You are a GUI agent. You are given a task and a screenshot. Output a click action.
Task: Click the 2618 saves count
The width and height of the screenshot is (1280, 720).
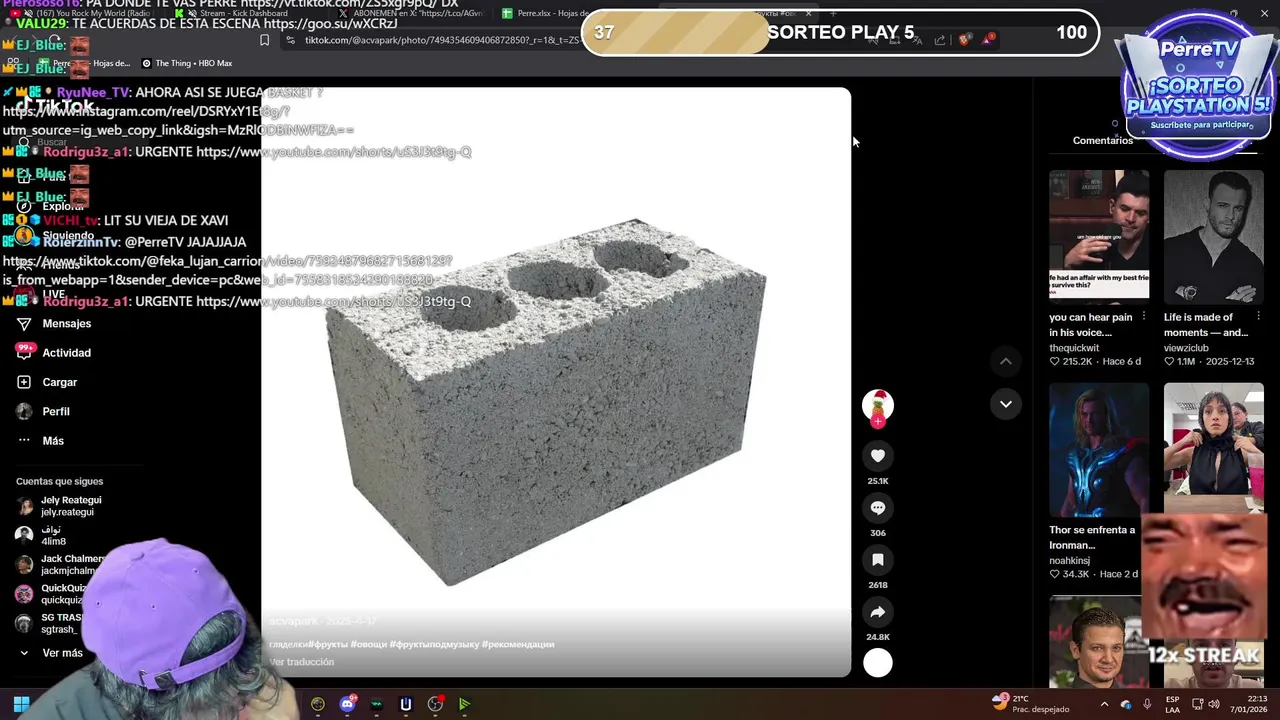(877, 585)
